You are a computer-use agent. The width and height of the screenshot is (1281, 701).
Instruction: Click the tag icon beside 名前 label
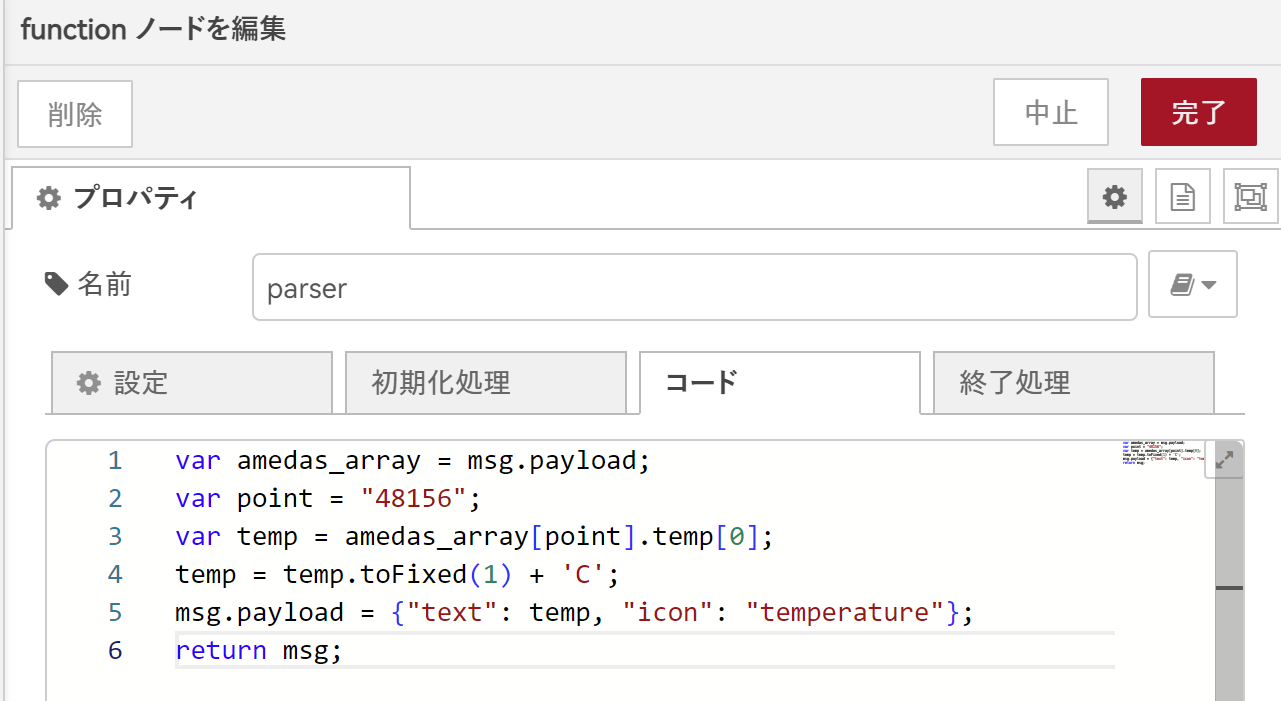(56, 284)
